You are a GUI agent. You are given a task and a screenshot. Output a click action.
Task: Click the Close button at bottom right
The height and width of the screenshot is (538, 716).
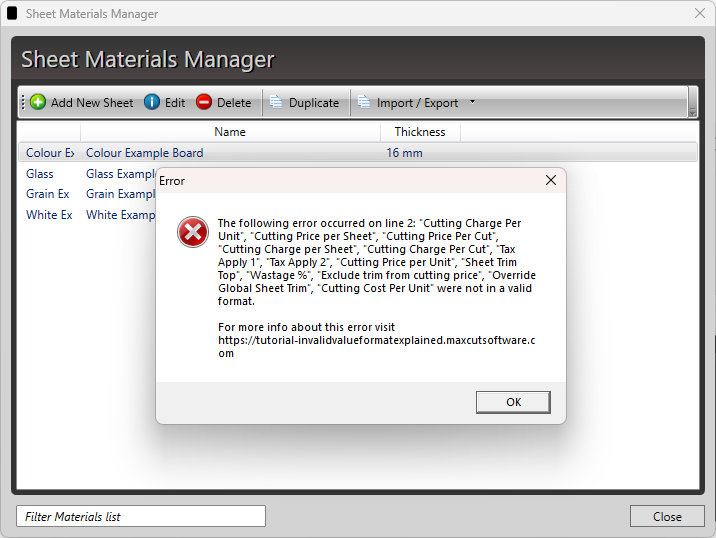pyautogui.click(x=667, y=517)
